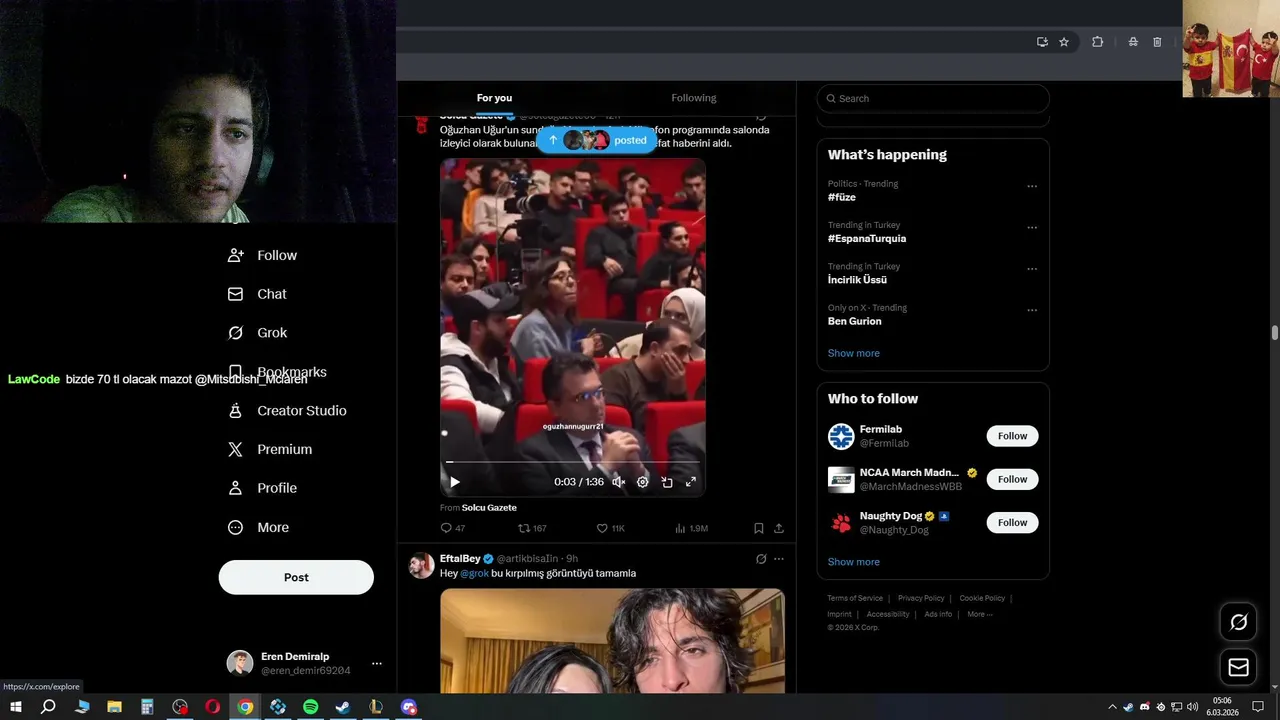Open more options for İncirlik Üssü
The image size is (1280, 720).
pos(1032,269)
